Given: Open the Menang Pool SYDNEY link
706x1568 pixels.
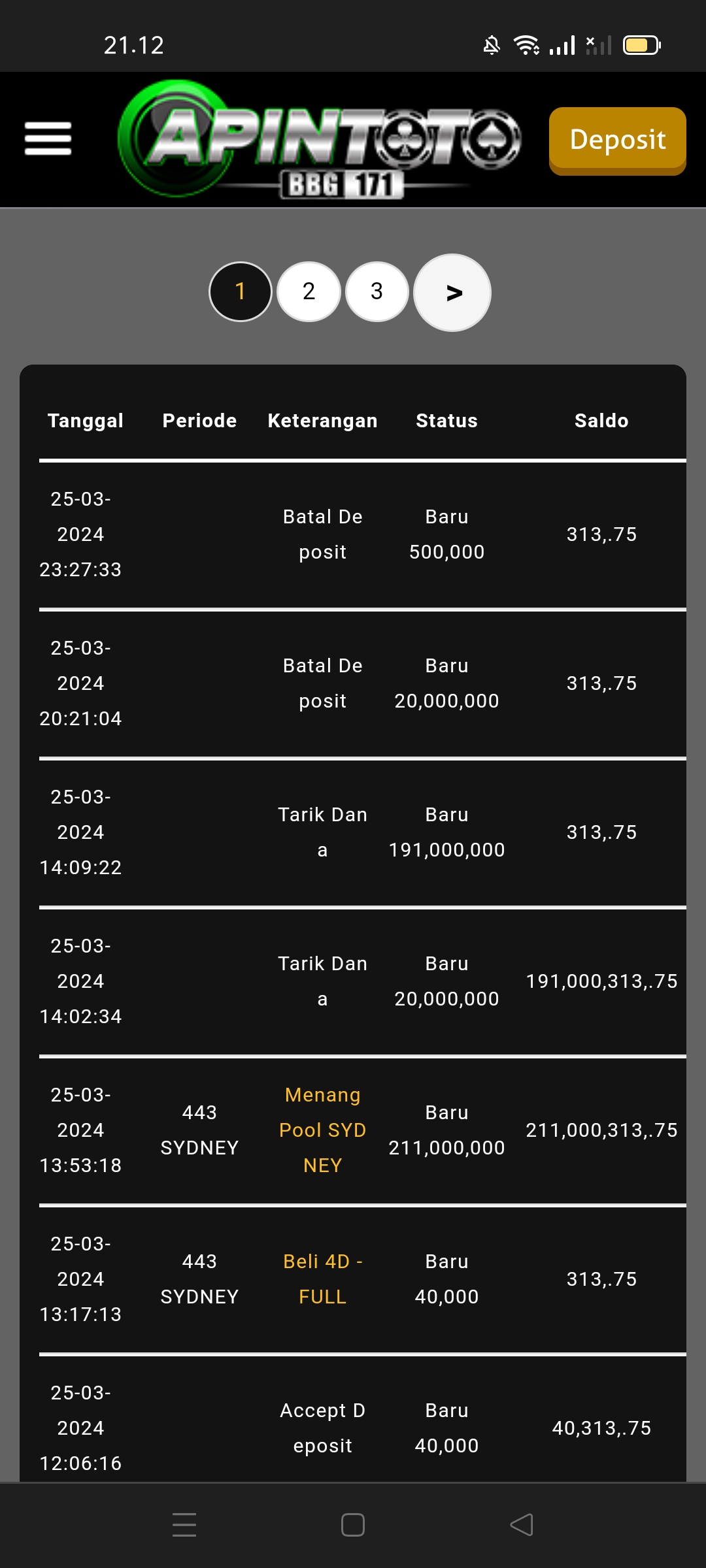Looking at the screenshot, I should click(x=322, y=1130).
